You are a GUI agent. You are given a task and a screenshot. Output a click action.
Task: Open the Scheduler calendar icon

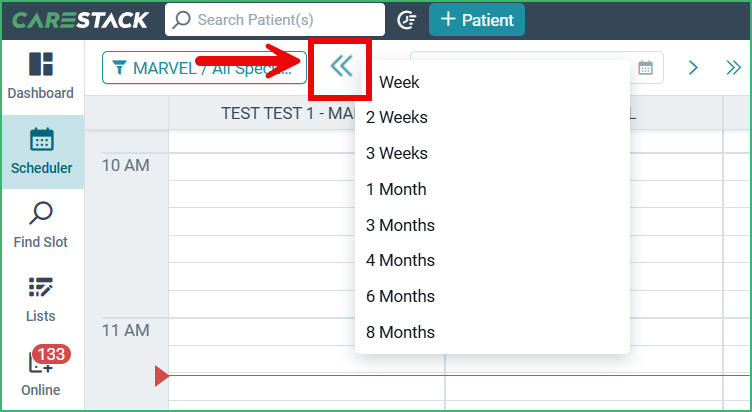(x=42, y=140)
